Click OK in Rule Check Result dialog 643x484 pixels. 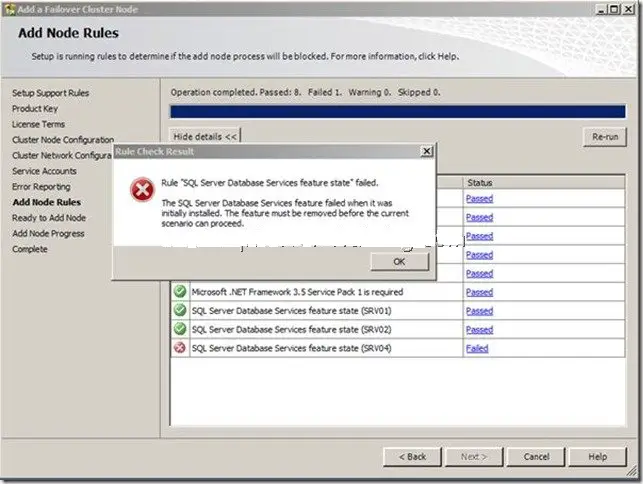(398, 261)
